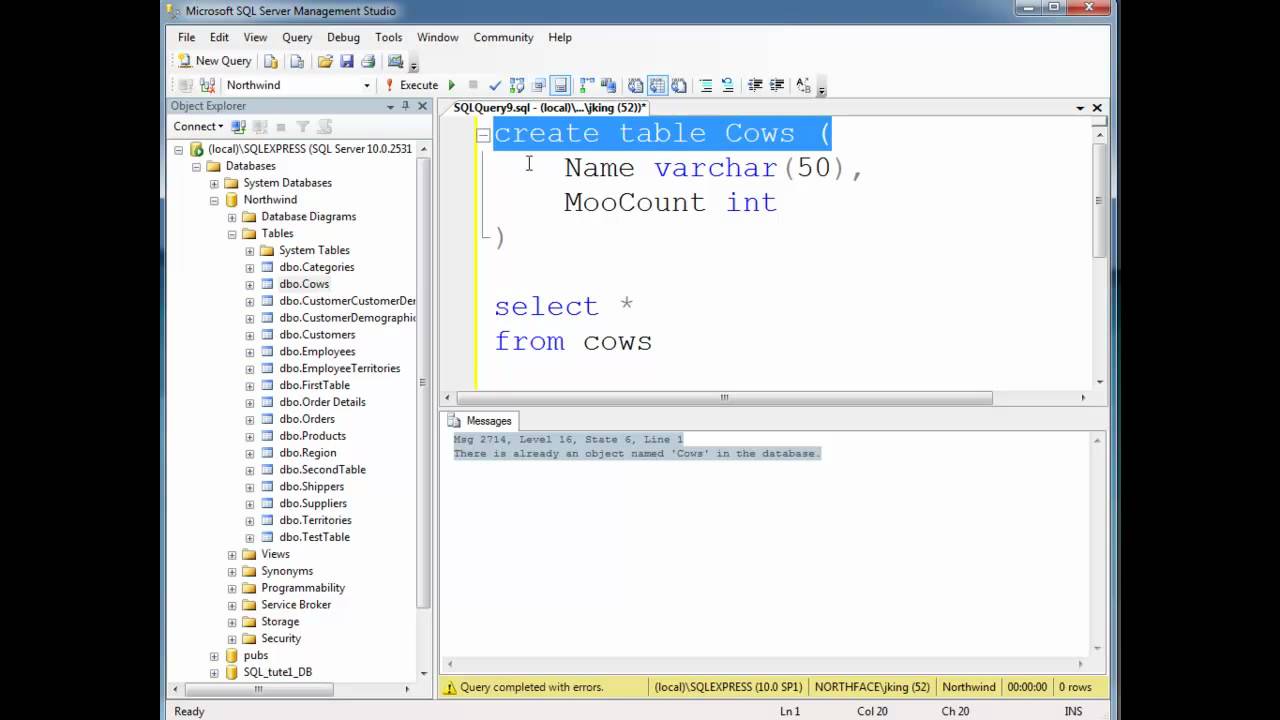Open the Activity Monitor icon
The image size is (1280, 720).
tap(396, 61)
